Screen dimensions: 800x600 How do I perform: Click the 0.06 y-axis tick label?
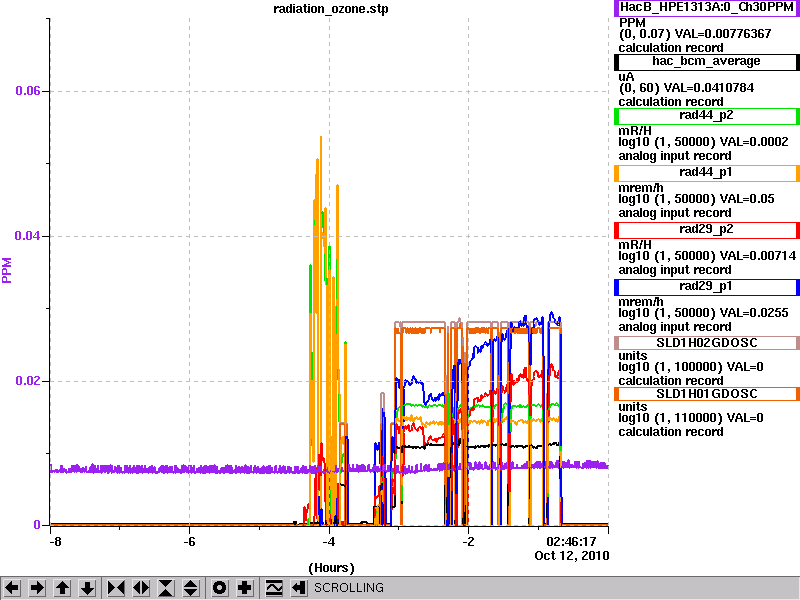coord(28,91)
